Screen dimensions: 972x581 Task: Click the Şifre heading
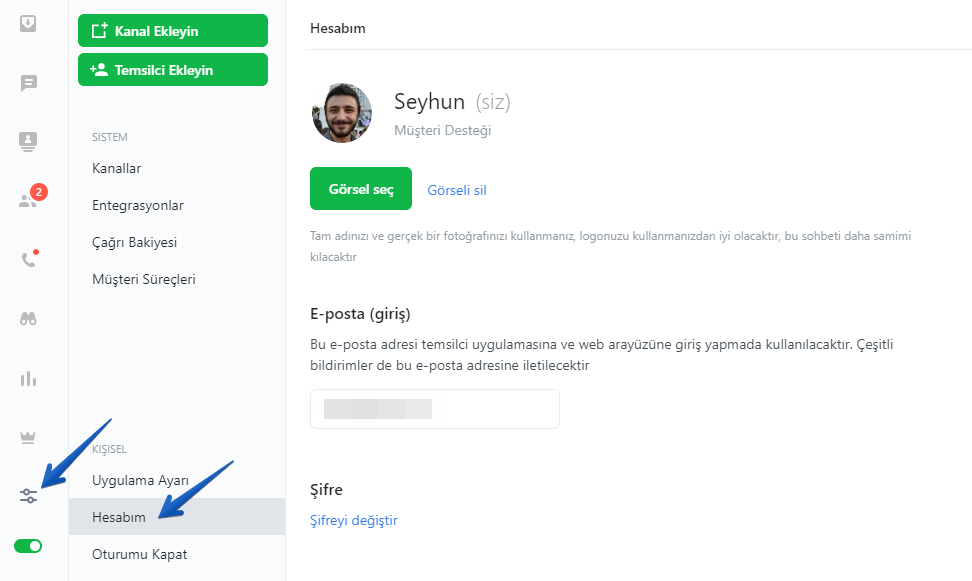(326, 489)
